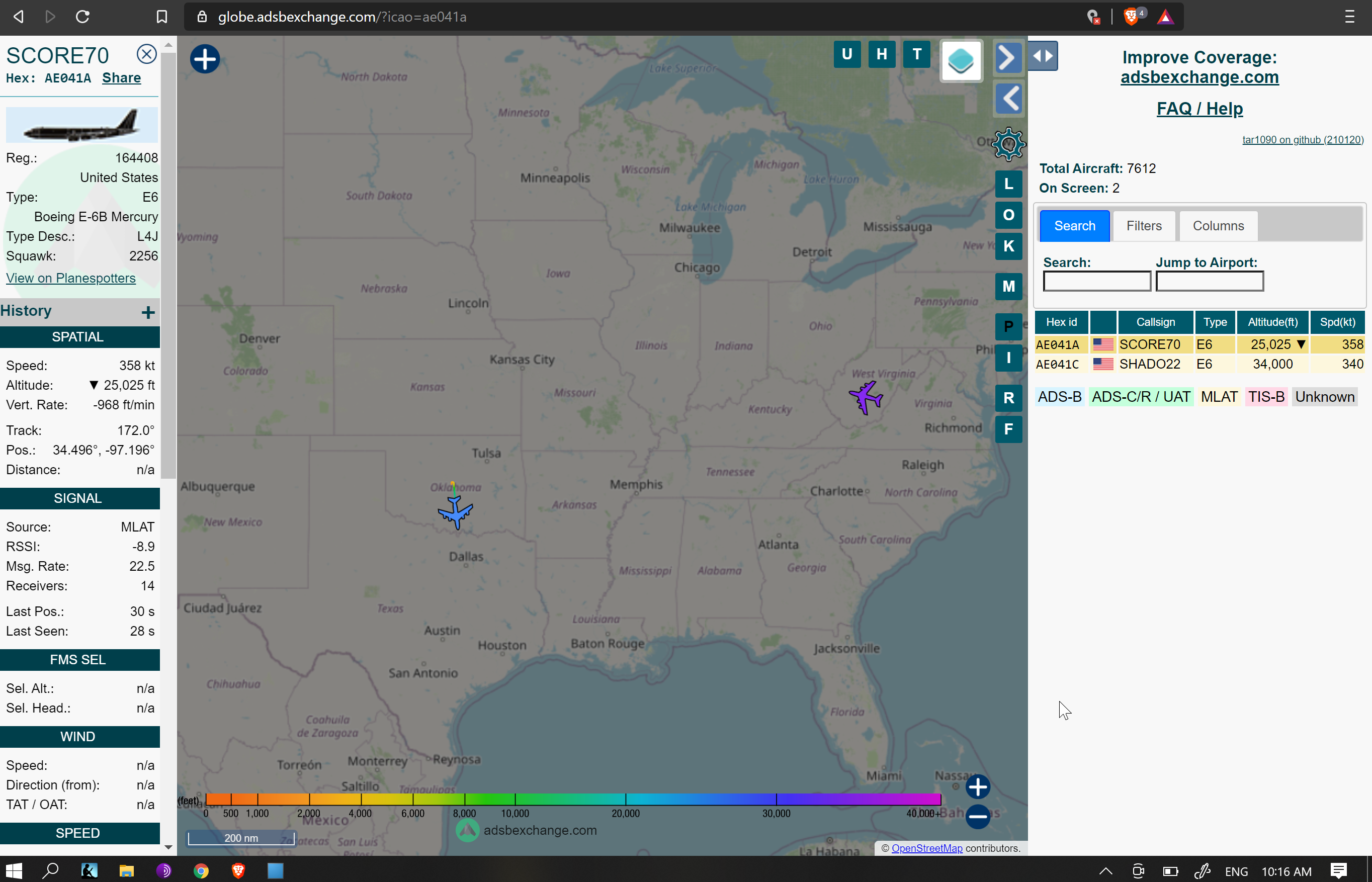The image size is (1372, 882).
Task: Toggle the M map option button
Action: pyautogui.click(x=1008, y=286)
